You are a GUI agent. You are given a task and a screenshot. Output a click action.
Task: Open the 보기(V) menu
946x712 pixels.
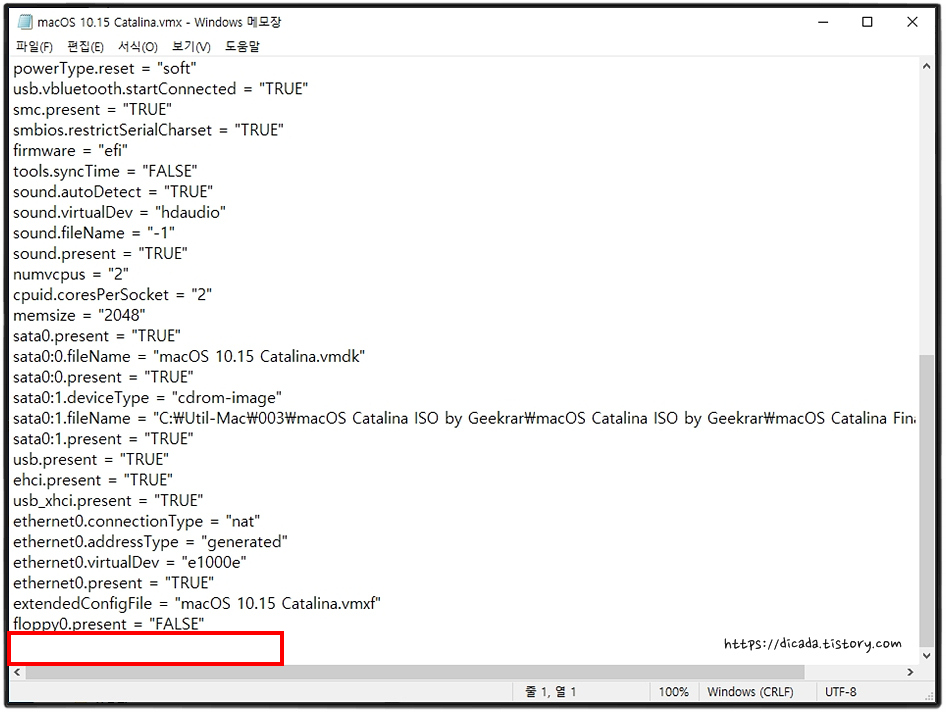click(191, 46)
